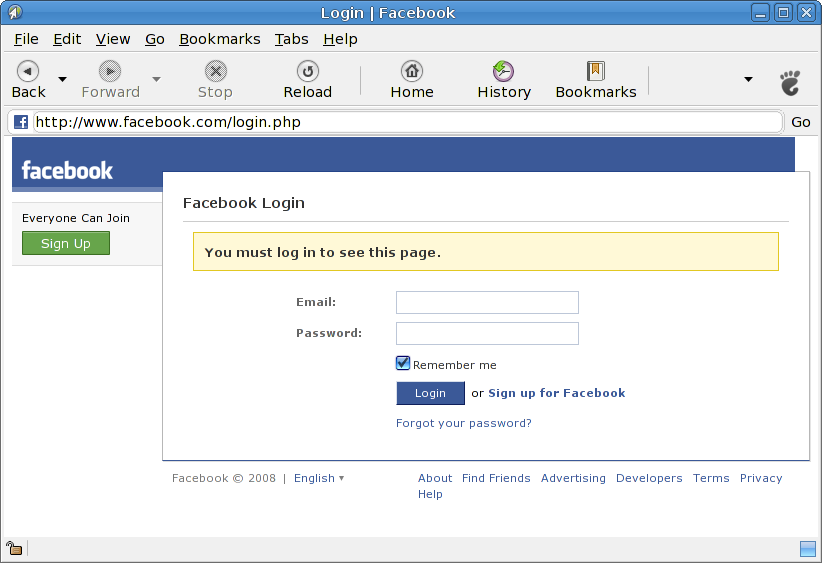Click the Forgot your password? link
Screen dimensions: 822x563
[x=463, y=423]
